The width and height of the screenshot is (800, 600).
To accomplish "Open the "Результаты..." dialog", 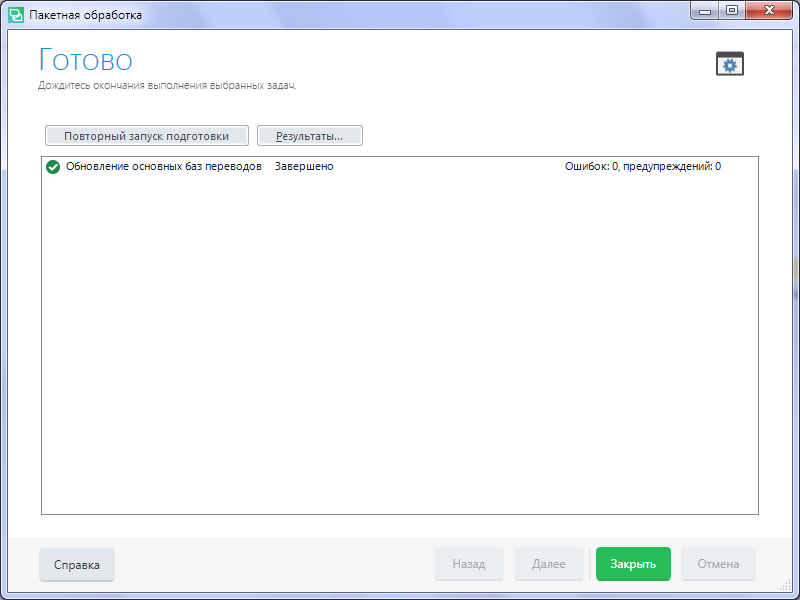I will point(309,136).
